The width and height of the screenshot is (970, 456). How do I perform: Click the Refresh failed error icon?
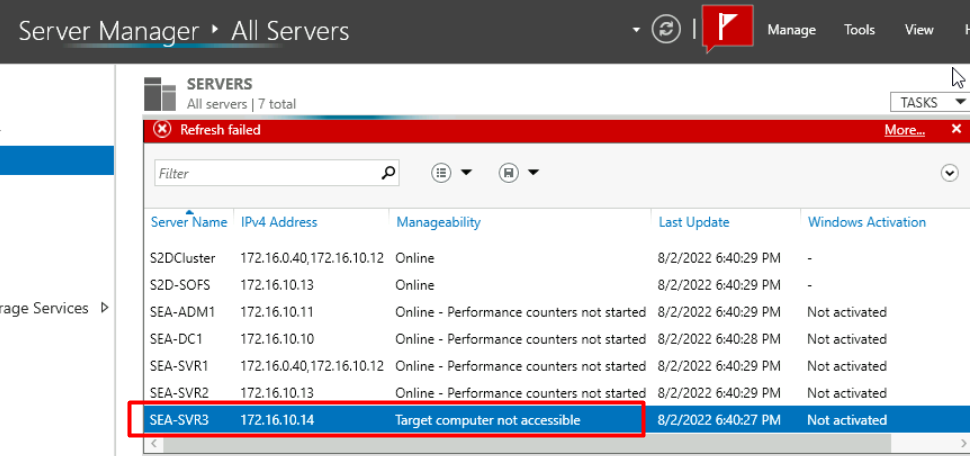point(162,129)
